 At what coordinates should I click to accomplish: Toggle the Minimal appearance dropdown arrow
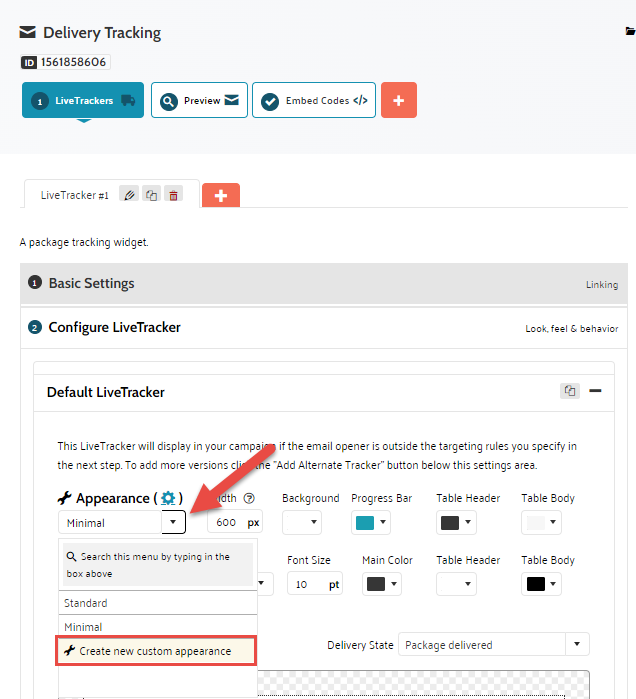[x=173, y=522]
